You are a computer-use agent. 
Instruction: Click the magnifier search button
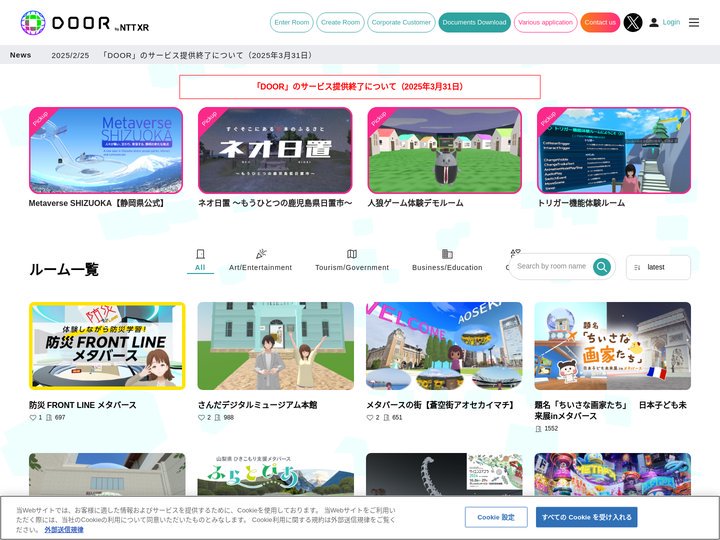[602, 266]
